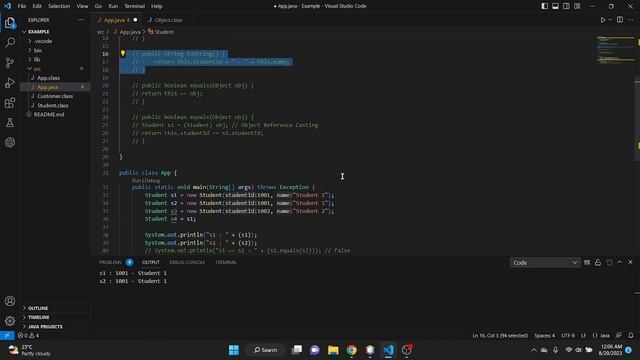Open the ChatGPT-style extension icon in activity bar
640x360 pixels.
(x=10, y=142)
